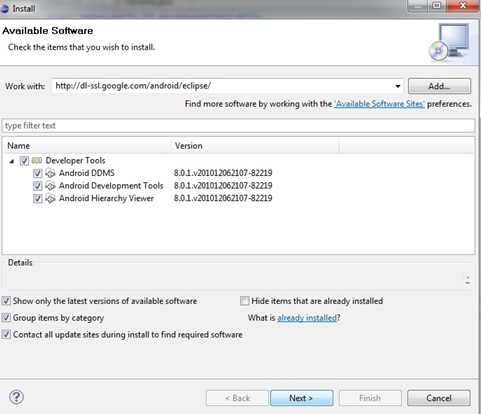Uncheck the Android Hierarchy Viewer checkbox
Image resolution: width=481 pixels, height=414 pixels.
point(37,199)
